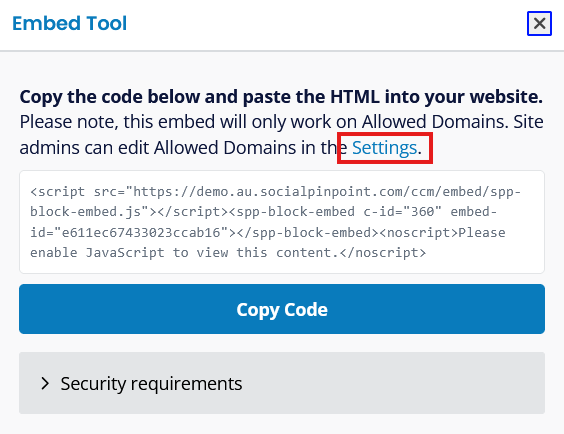
Task: Click the Security requirements label text
Action: pyautogui.click(x=151, y=383)
